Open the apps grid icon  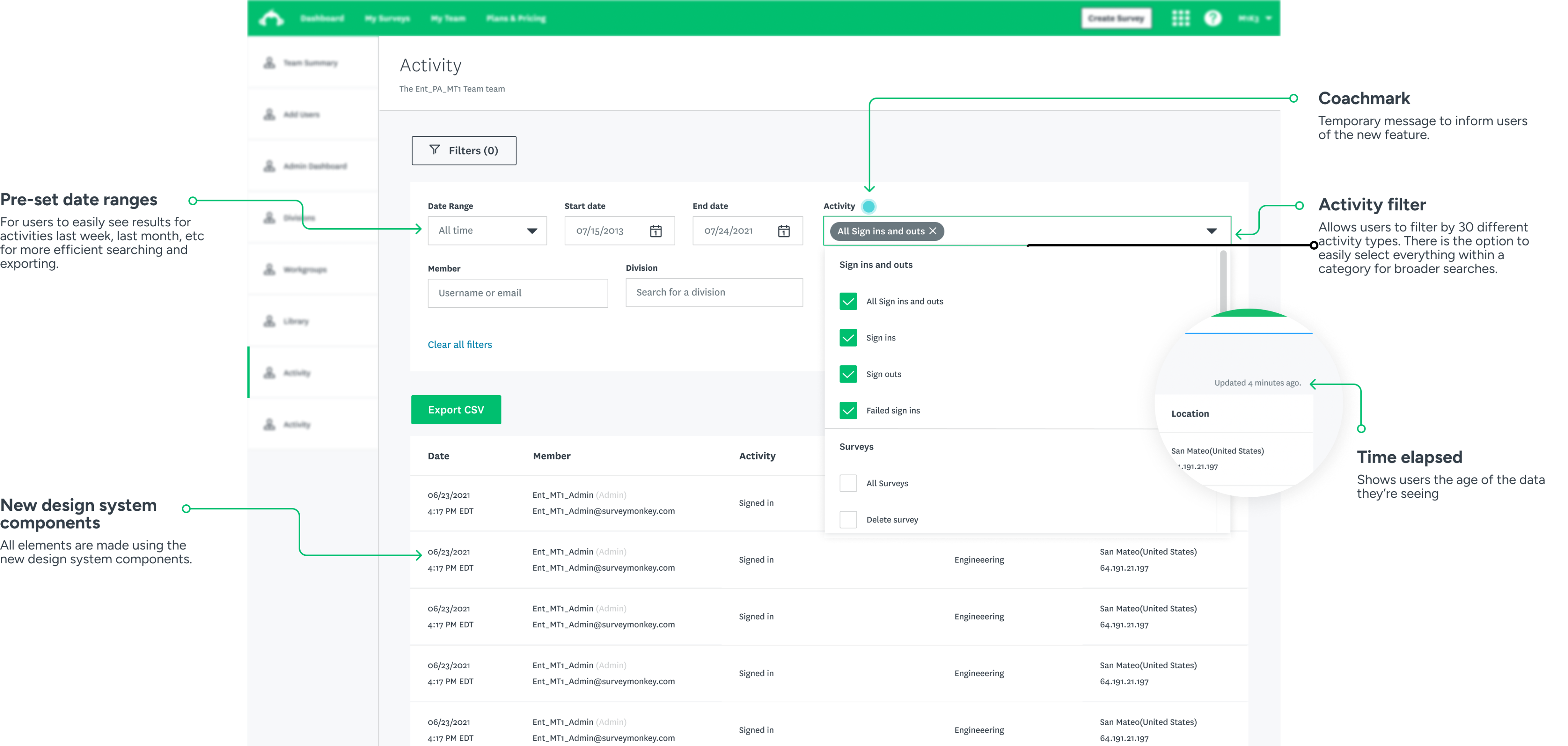[x=1180, y=18]
